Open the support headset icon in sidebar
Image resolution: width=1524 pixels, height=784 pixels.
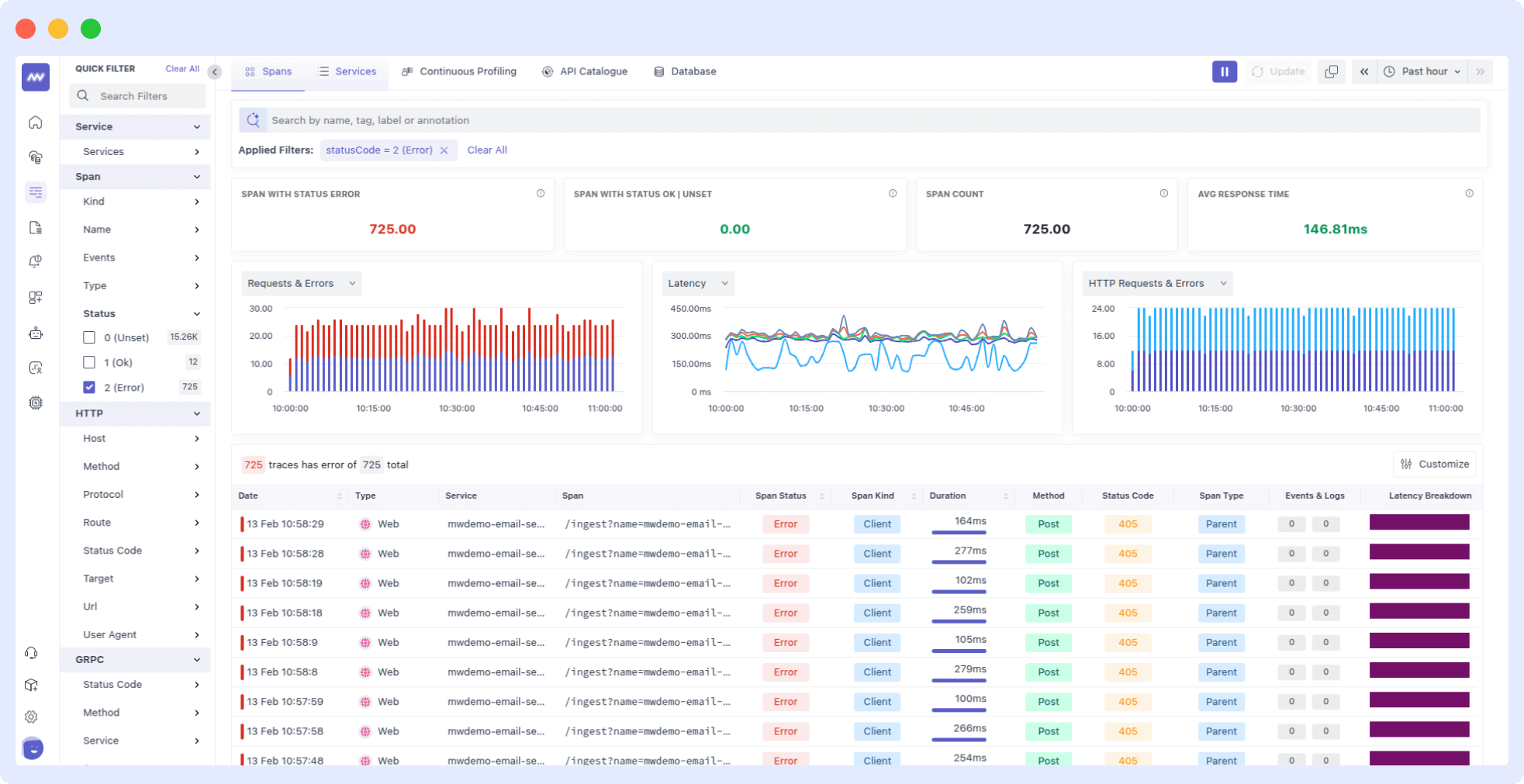point(32,653)
